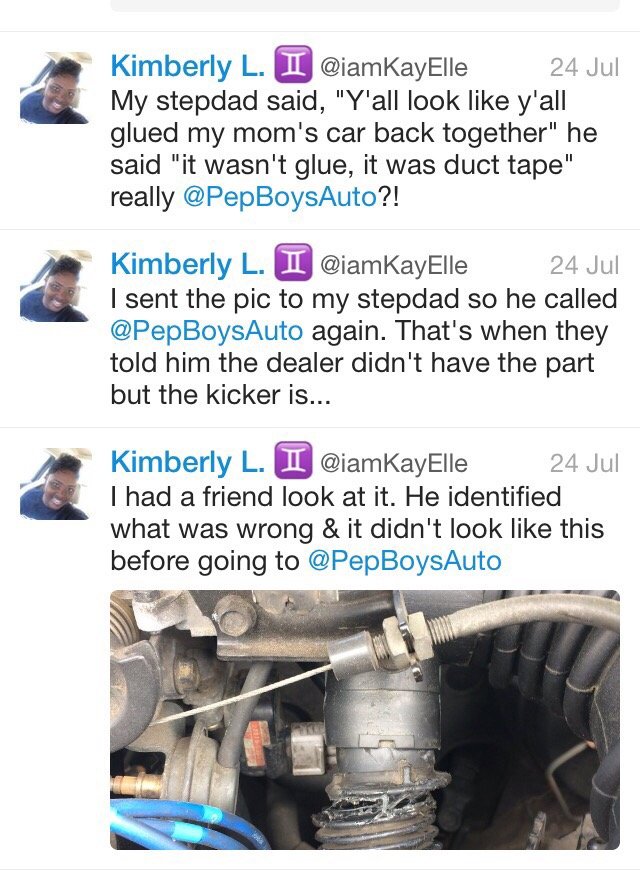
Task: Open the third tweet's profile avatar
Action: pyautogui.click(x=55, y=484)
